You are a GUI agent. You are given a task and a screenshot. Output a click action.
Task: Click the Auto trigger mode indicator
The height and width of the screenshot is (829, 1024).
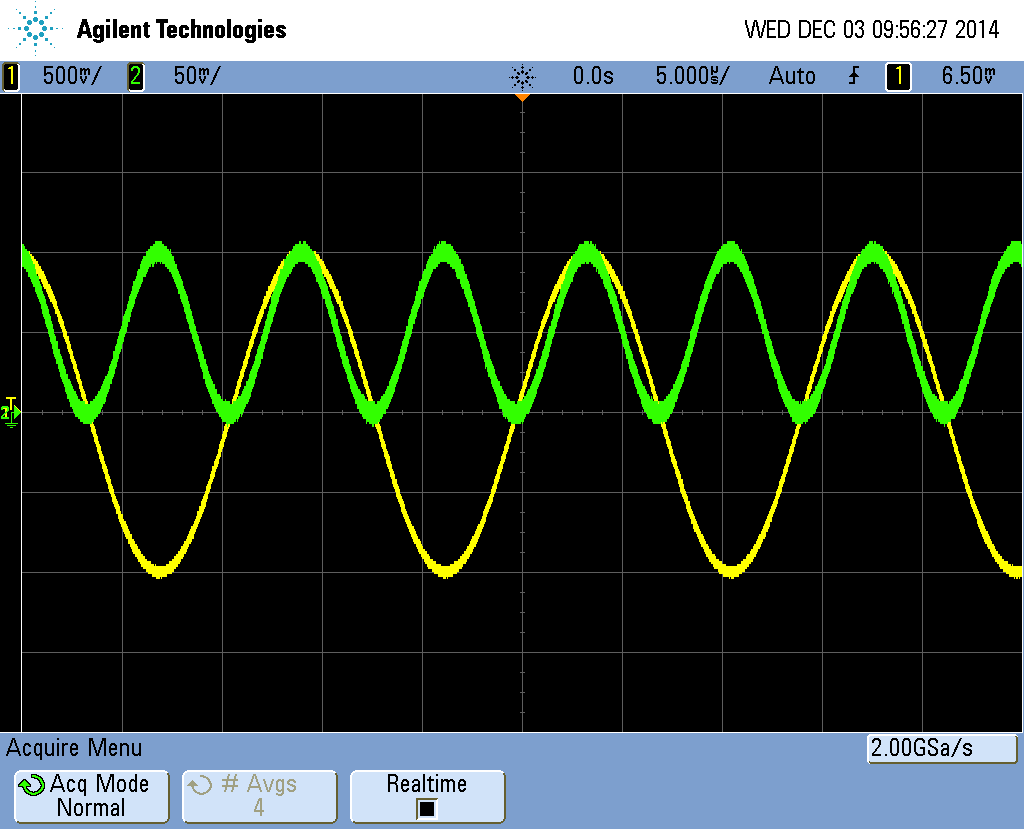point(792,76)
